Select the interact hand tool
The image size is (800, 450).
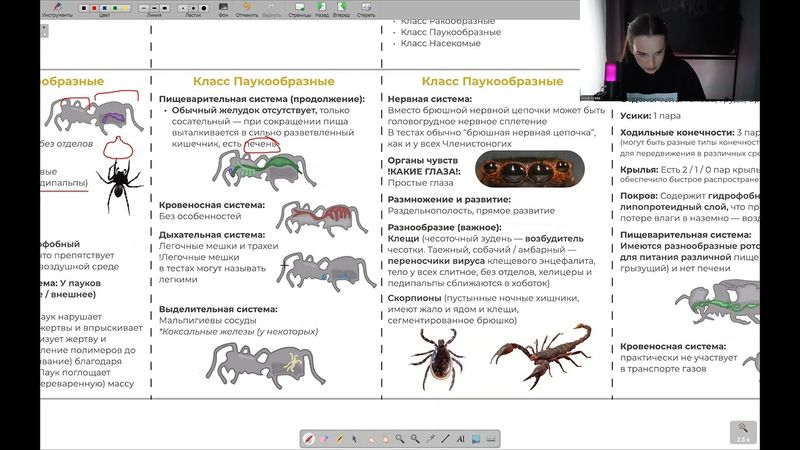pos(370,439)
